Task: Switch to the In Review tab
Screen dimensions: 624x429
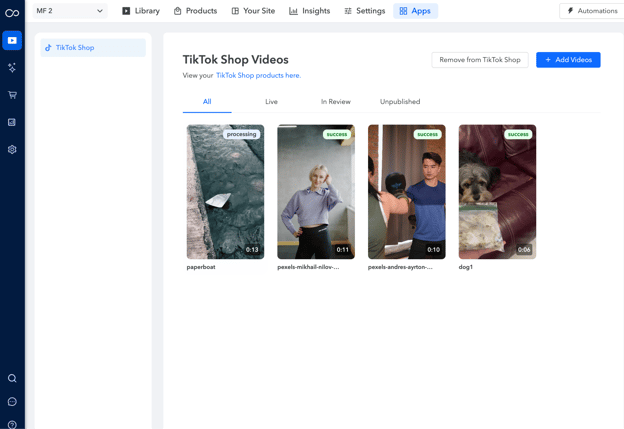Action: (335, 102)
